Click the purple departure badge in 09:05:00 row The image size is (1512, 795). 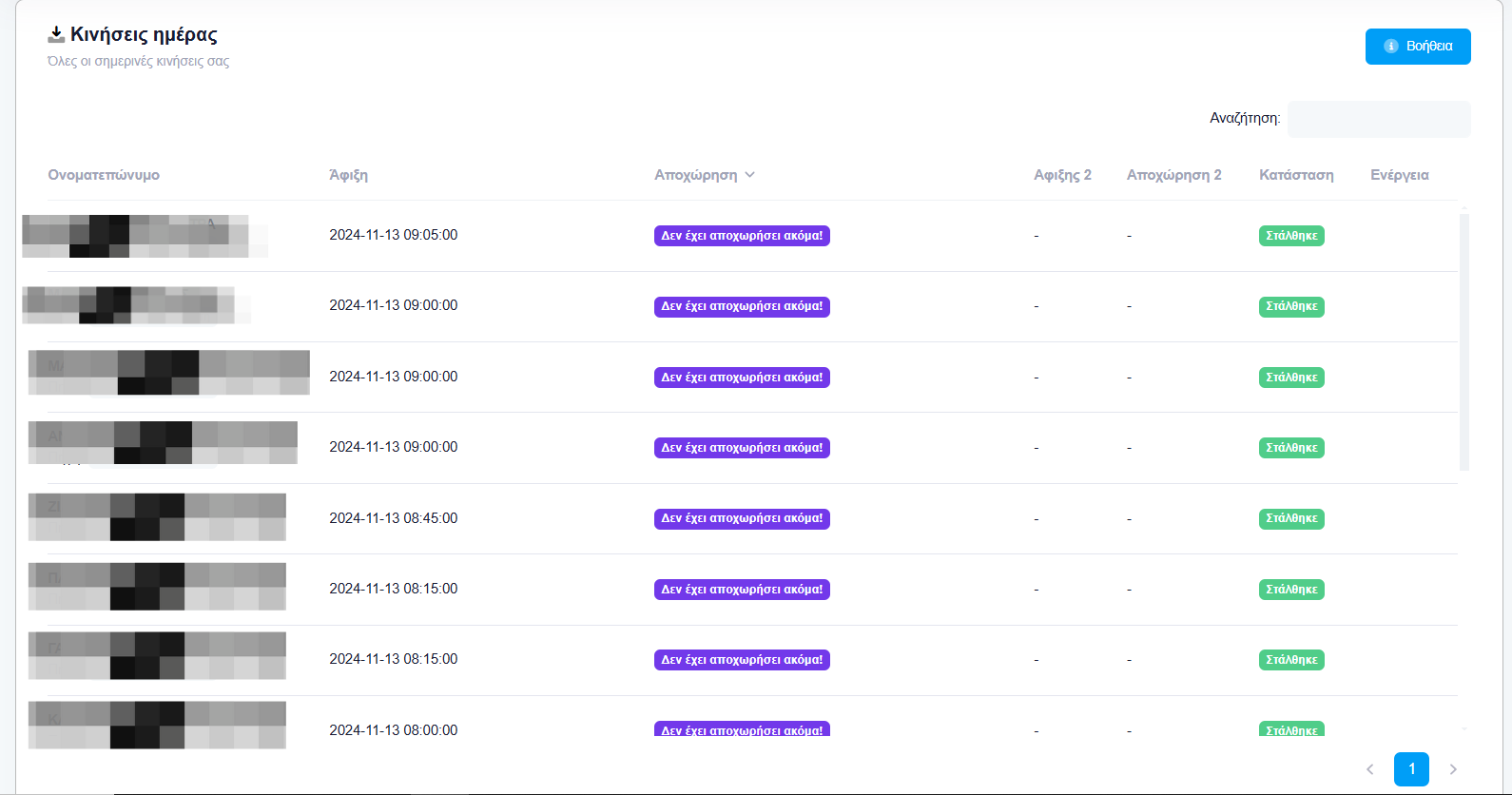coord(742,236)
